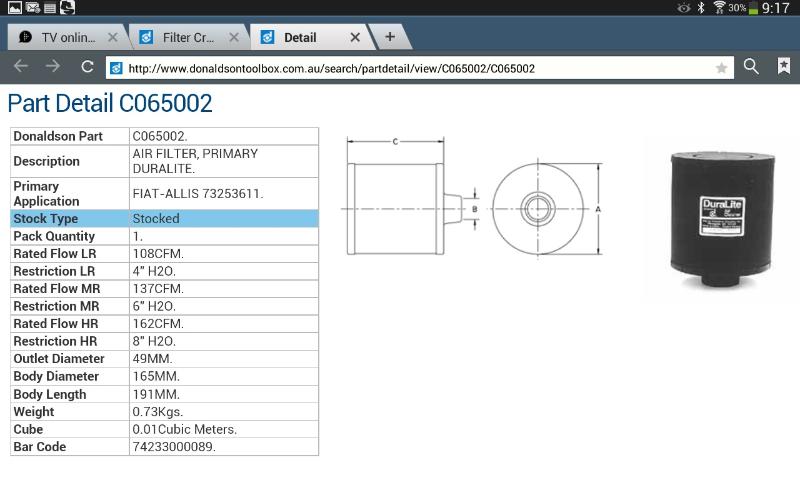Viewport: 800px width, 500px height.
Task: Tap the Bluetooth status icon
Action: pyautogui.click(x=701, y=7)
